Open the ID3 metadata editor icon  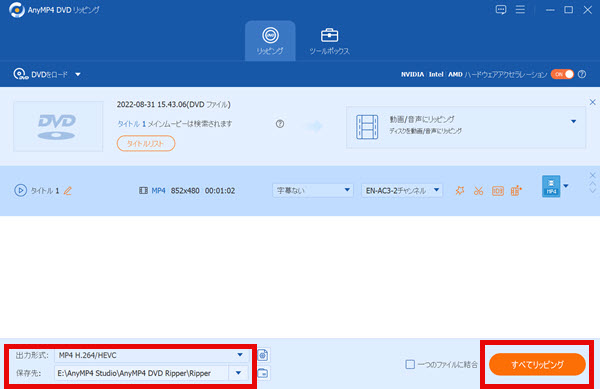497,190
